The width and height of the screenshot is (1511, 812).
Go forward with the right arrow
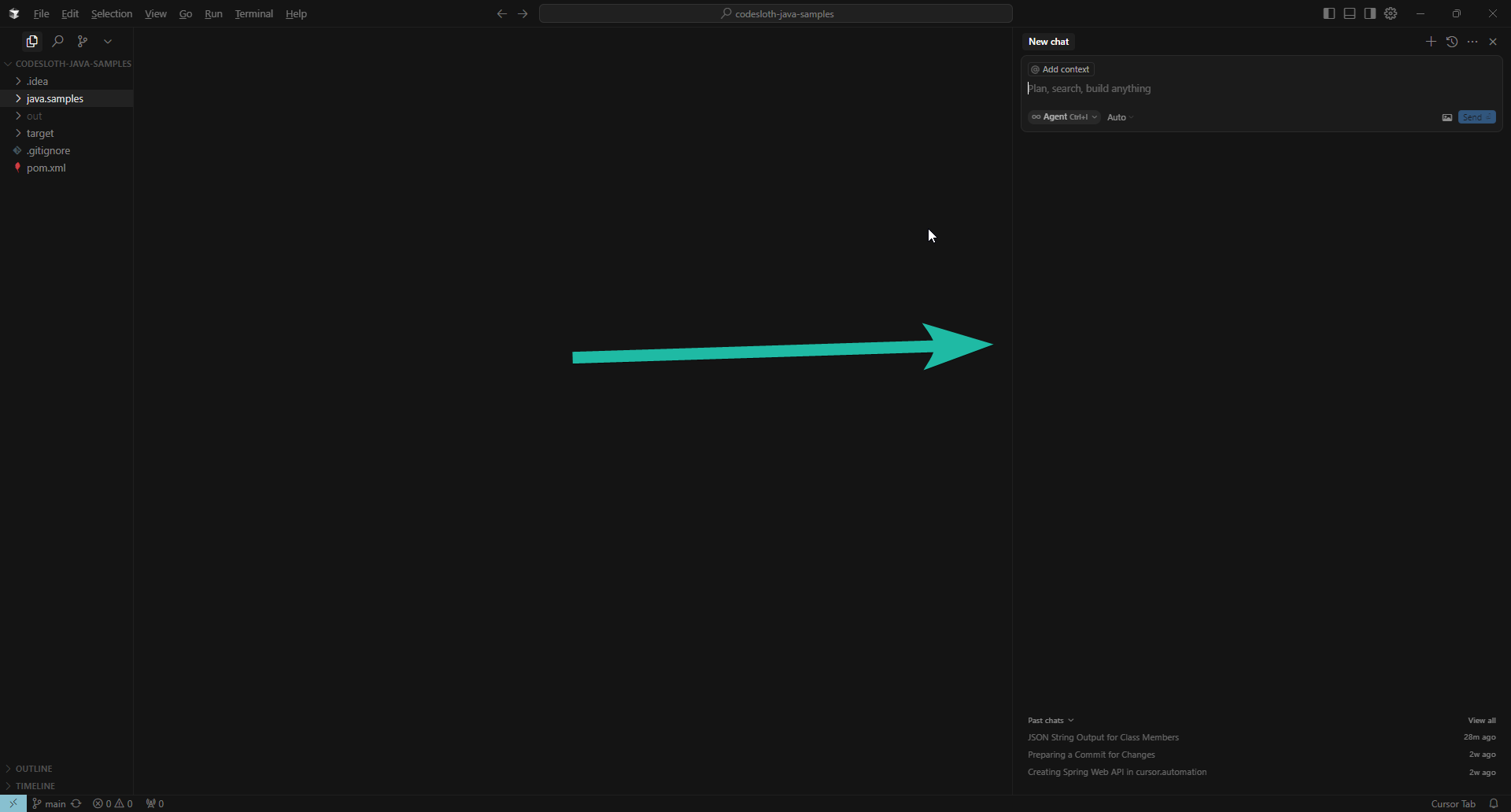(x=523, y=13)
